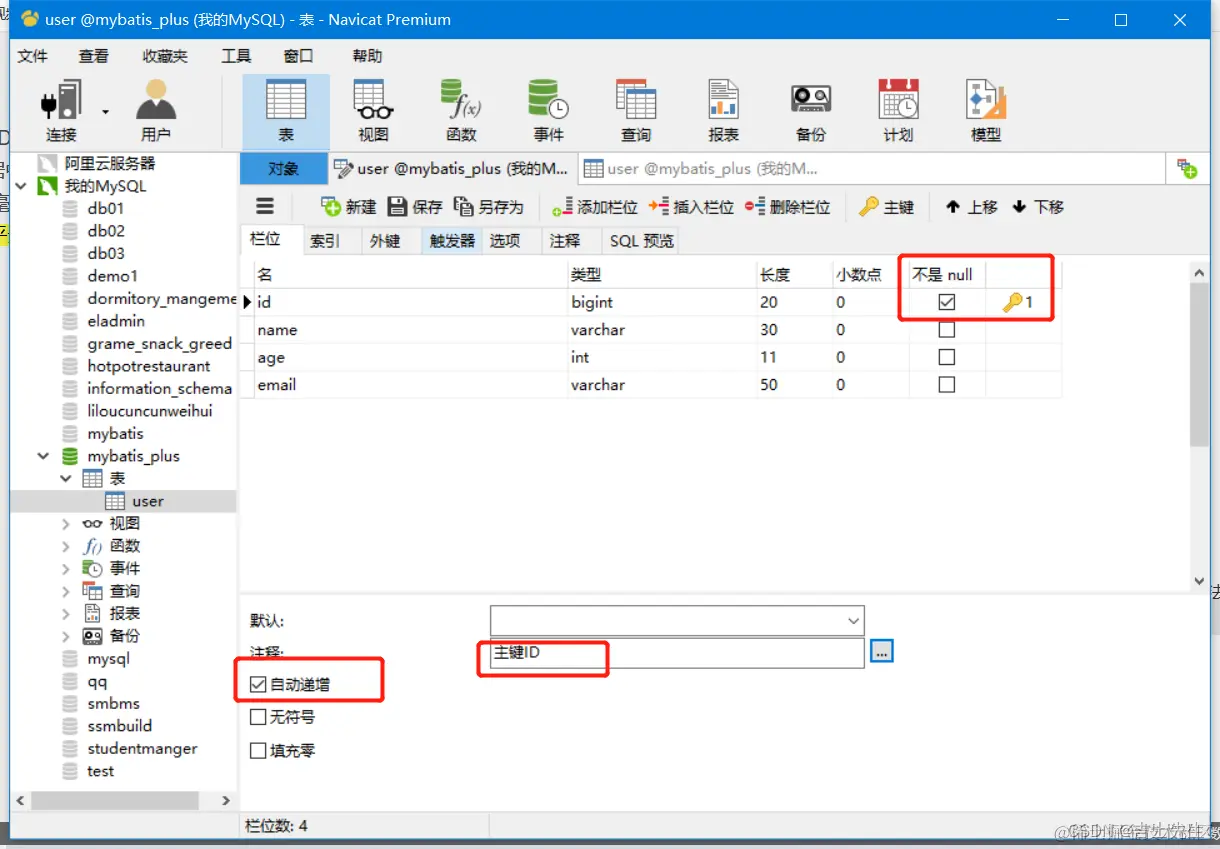
Task: Click 添加栏位 add field
Action: (595, 207)
